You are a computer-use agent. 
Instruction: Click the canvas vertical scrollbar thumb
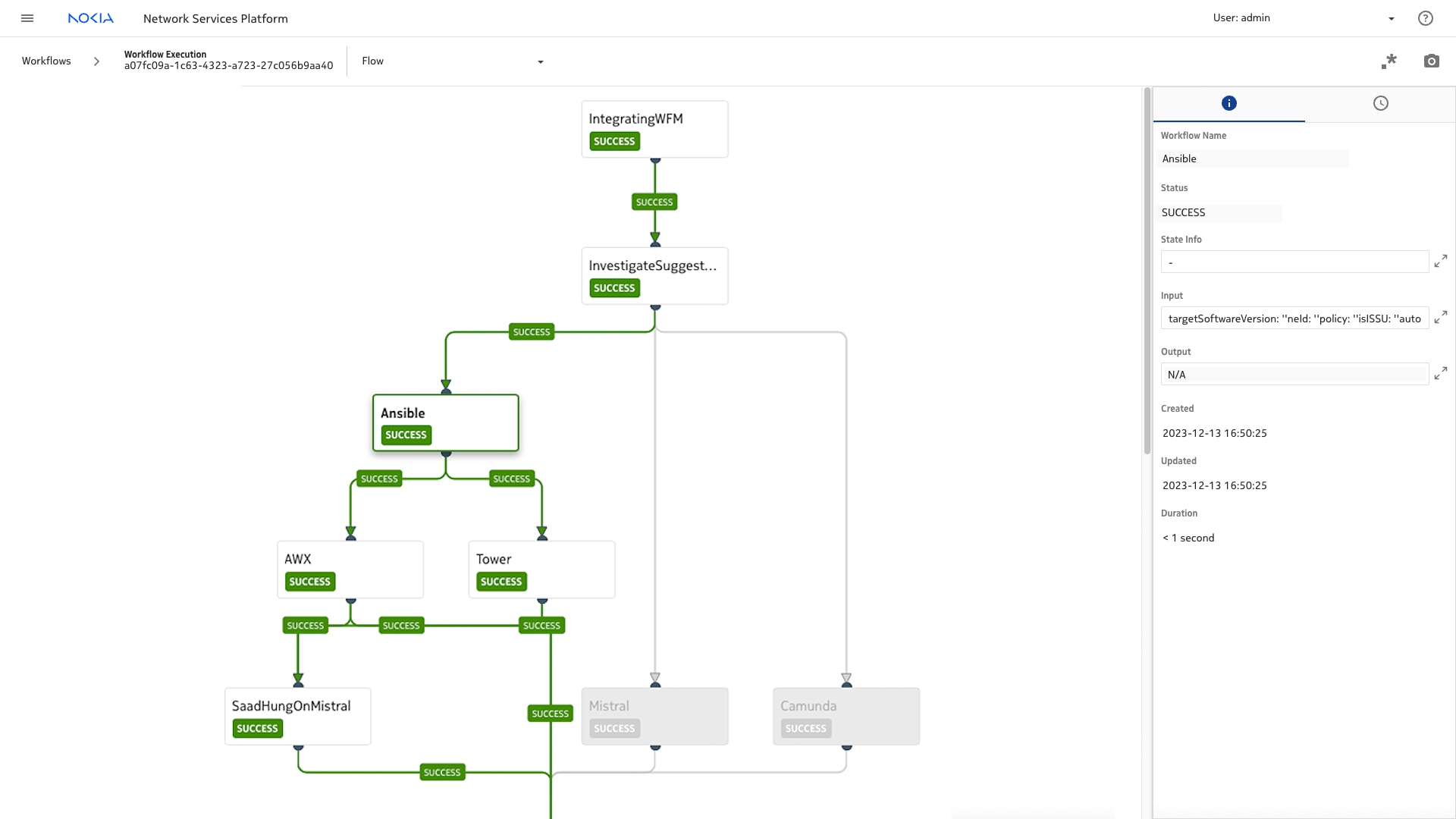coord(1147,271)
